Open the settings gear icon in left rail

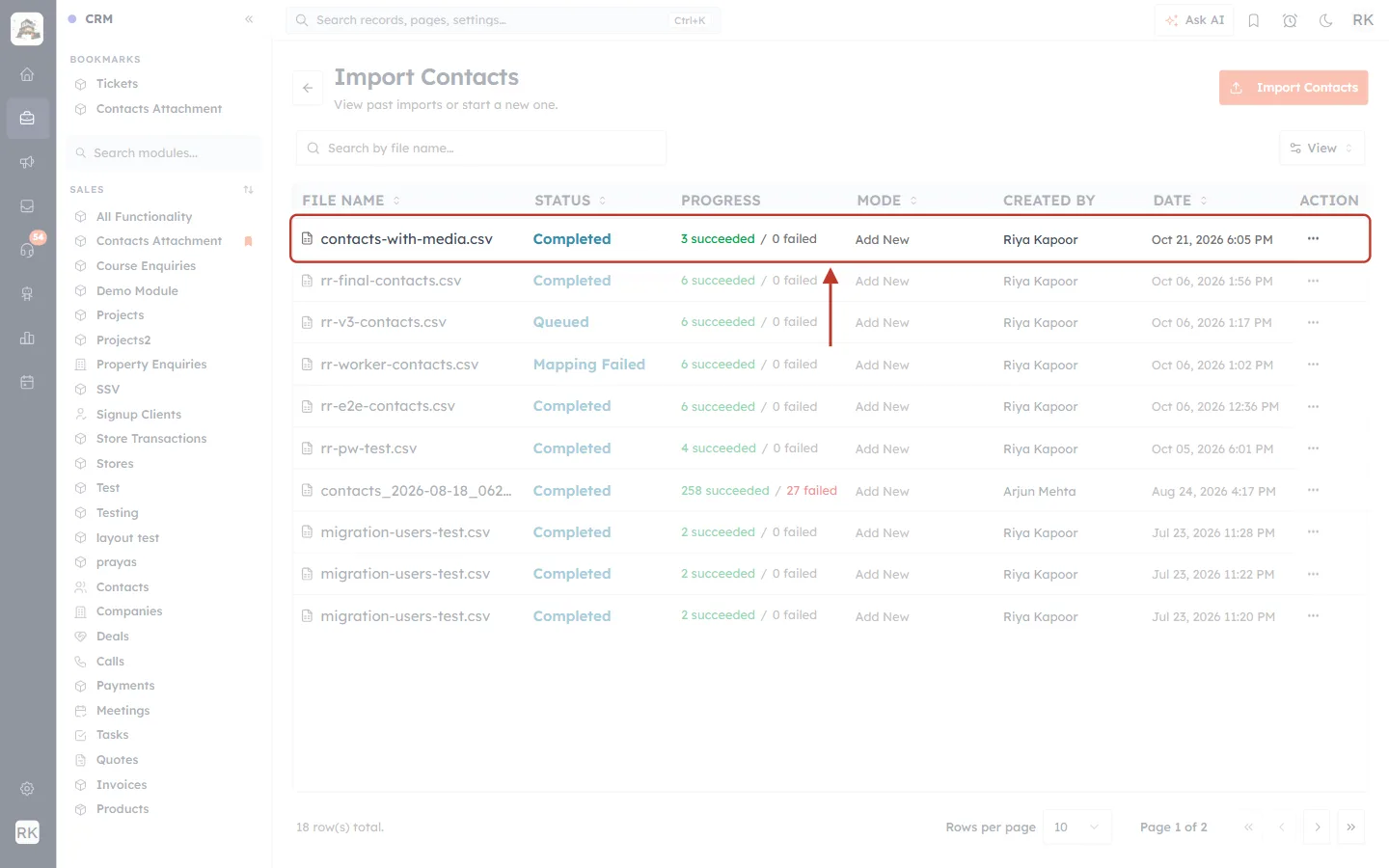[x=27, y=789]
